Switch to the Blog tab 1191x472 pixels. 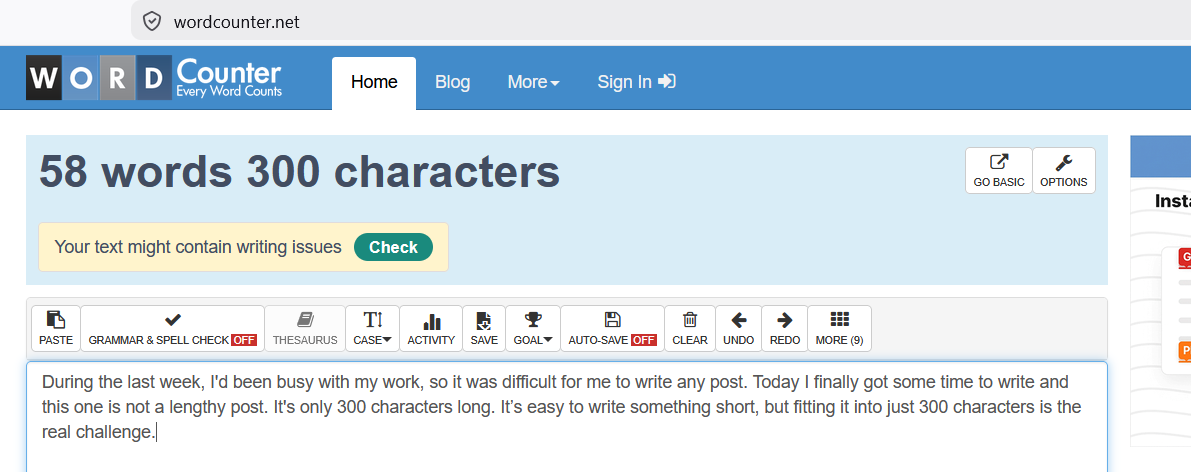(453, 82)
